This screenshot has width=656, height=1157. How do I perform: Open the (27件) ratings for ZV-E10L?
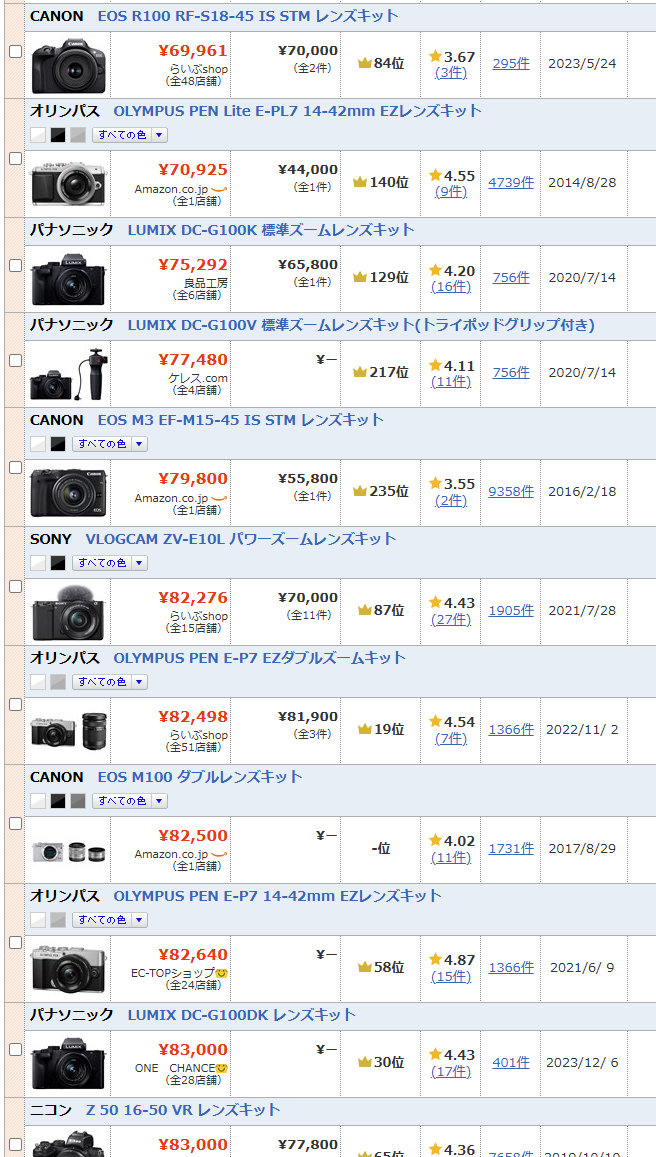coord(451,619)
